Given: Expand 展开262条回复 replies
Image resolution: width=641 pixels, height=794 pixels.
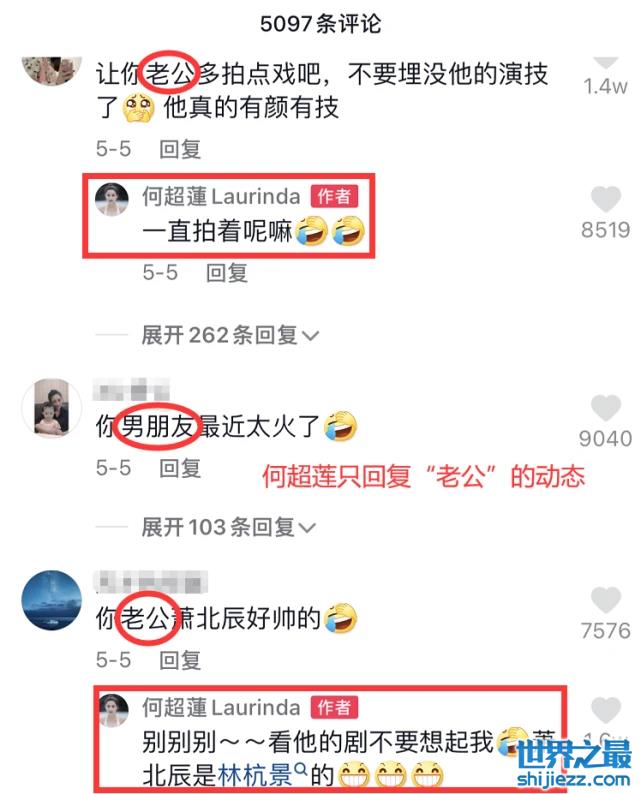Looking at the screenshot, I should coord(229,335).
